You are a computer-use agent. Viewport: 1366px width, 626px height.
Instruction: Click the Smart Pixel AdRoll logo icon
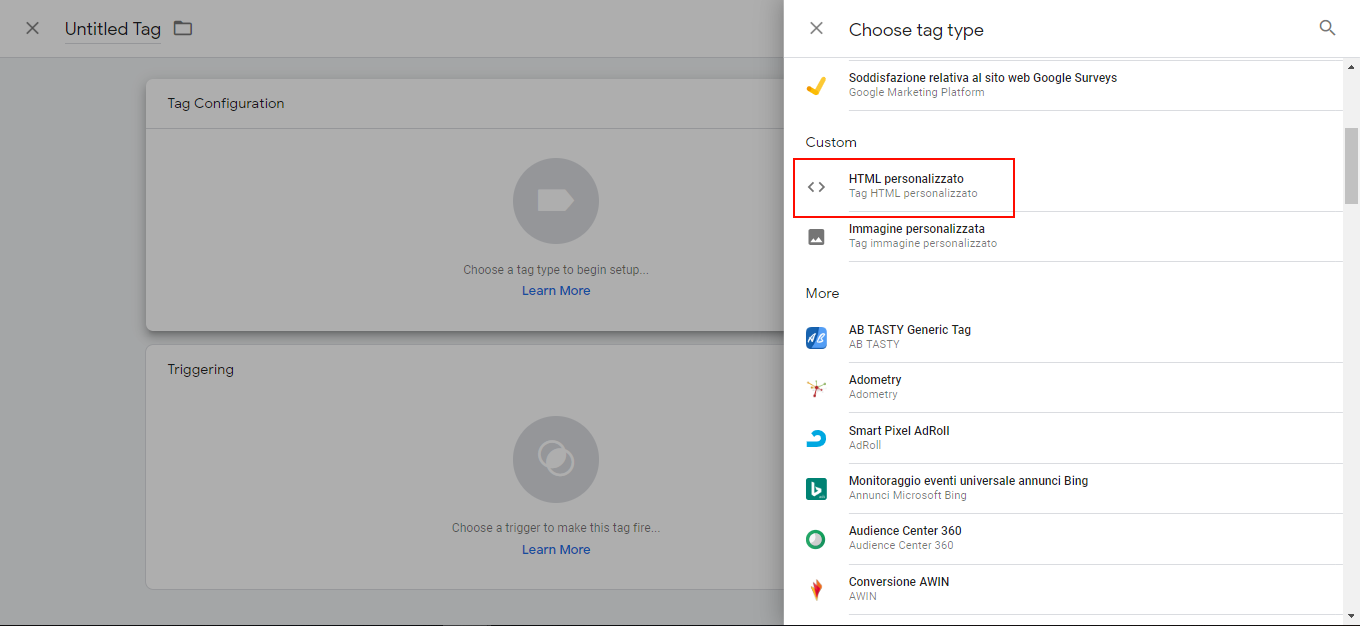816,438
